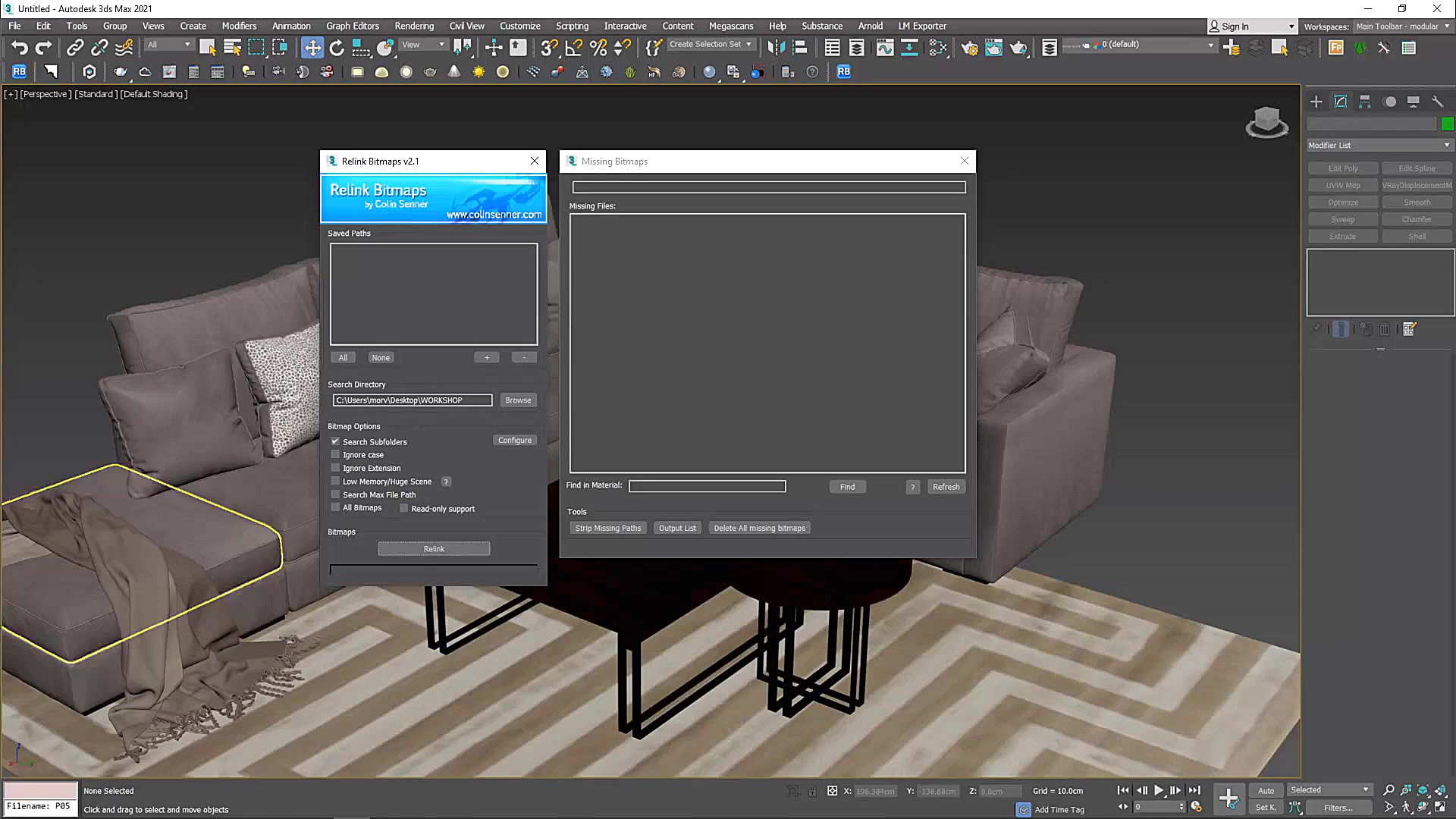Click the green object color swatch
Screen dimensions: 1456x819
(1447, 124)
